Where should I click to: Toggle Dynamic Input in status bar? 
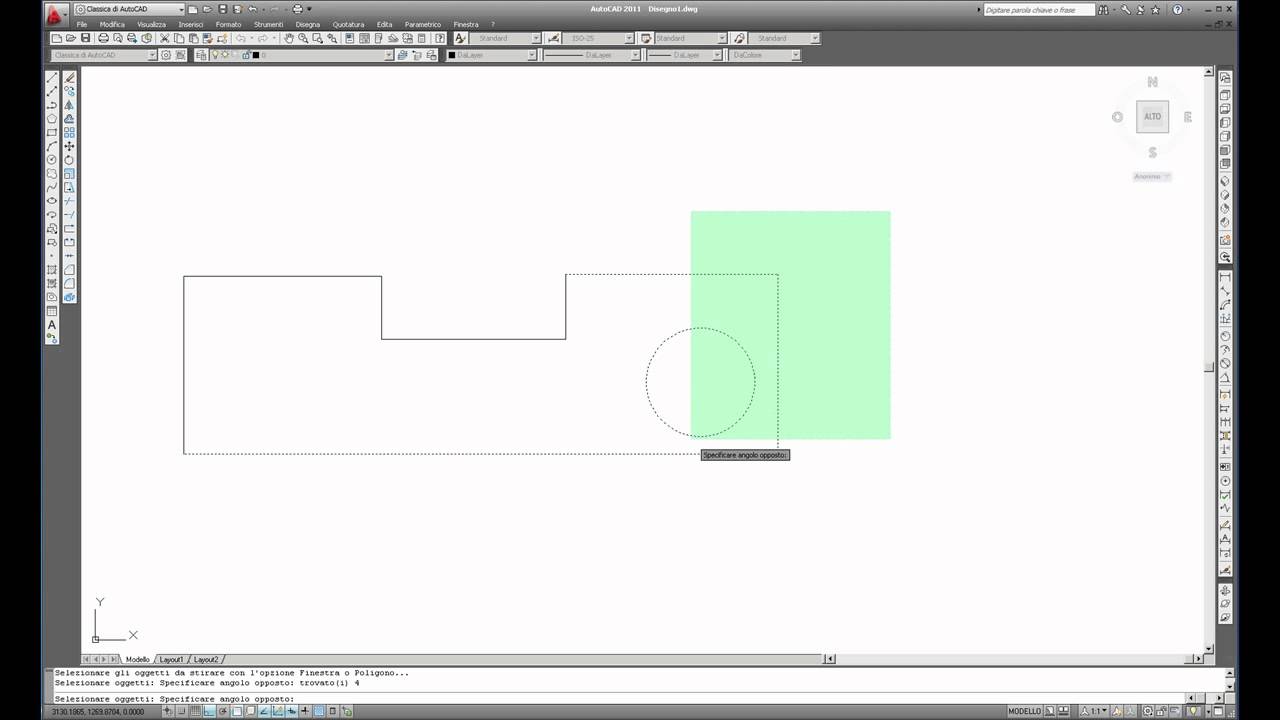point(291,712)
